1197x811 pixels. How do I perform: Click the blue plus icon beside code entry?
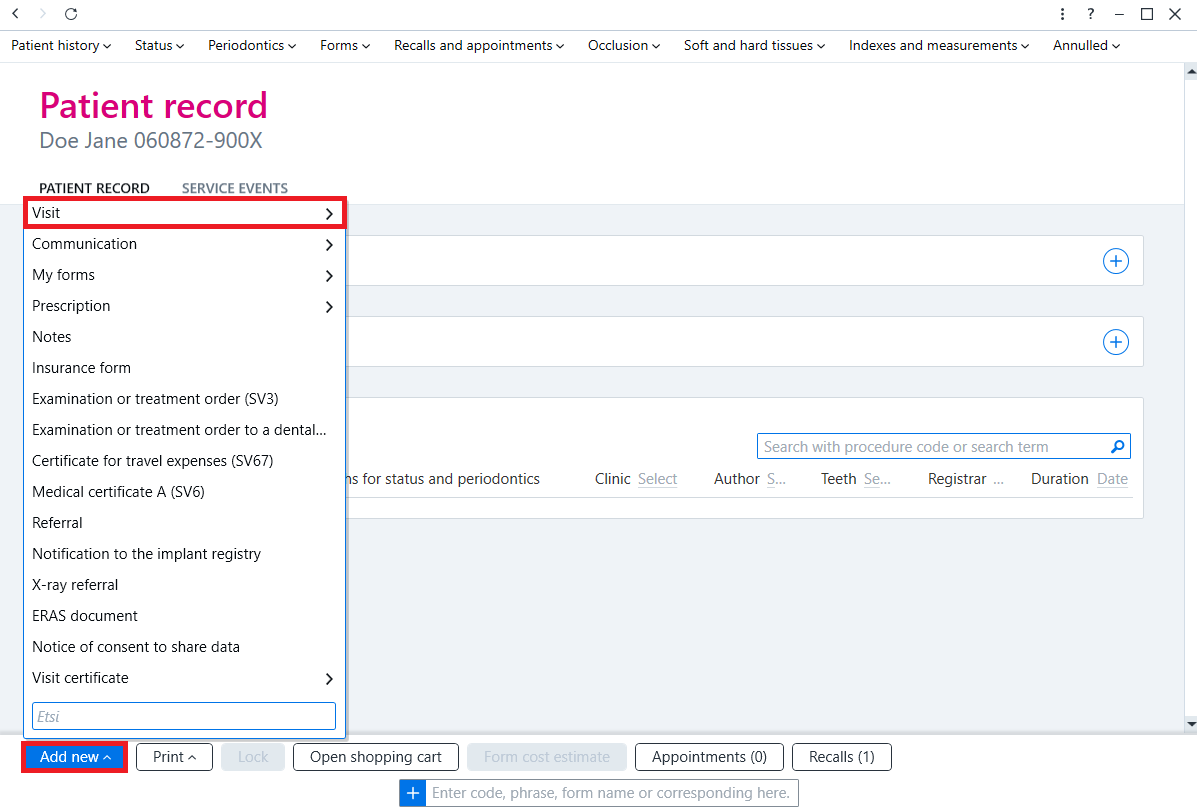412,793
